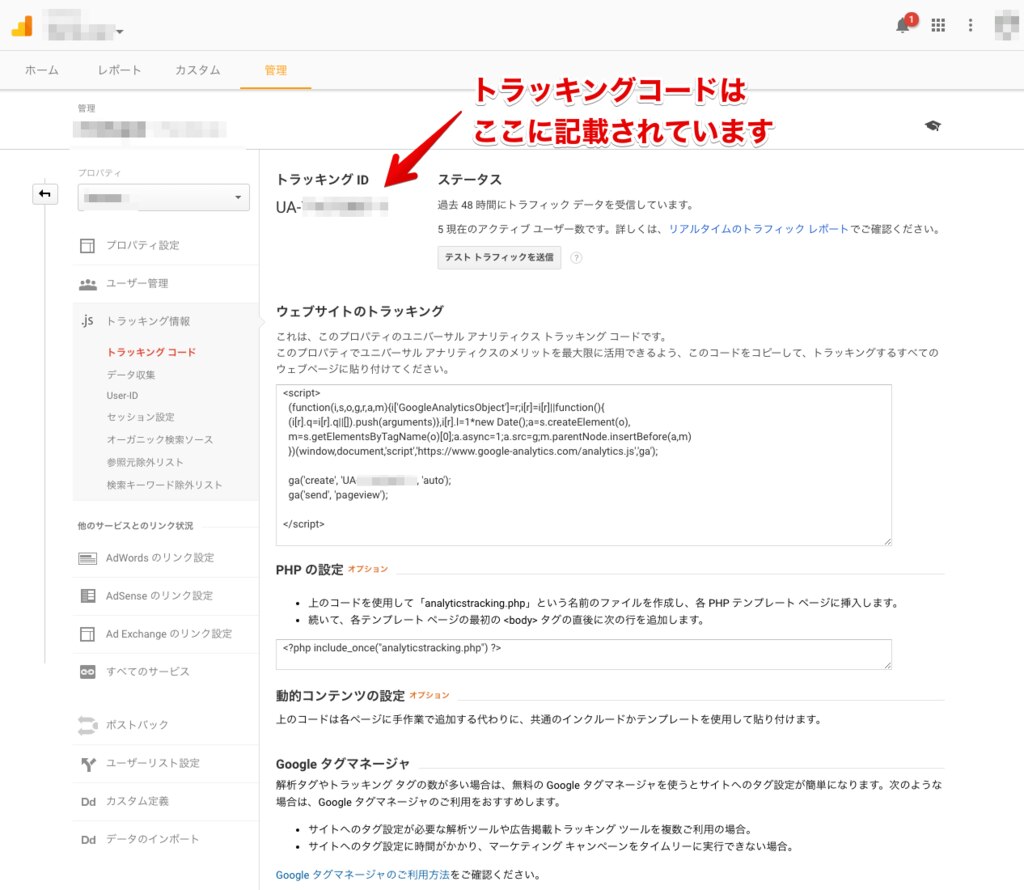Click the tracking code textarea resize handle
The height and width of the screenshot is (890, 1024).
click(x=887, y=541)
